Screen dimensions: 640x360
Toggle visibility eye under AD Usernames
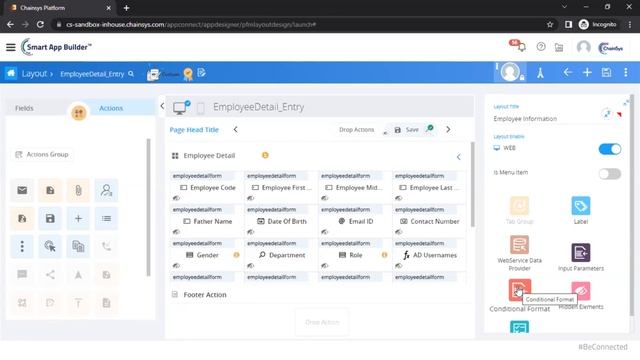click(398, 266)
